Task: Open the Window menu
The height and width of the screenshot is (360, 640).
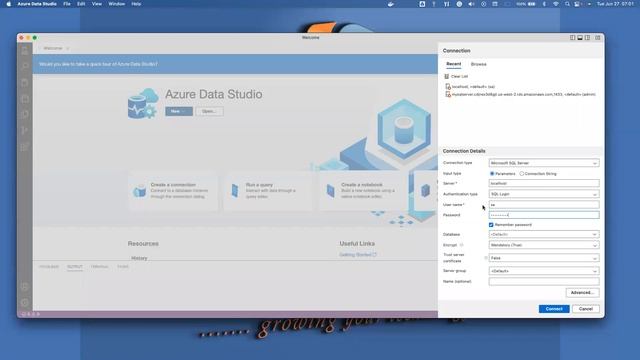Action: point(117,4)
